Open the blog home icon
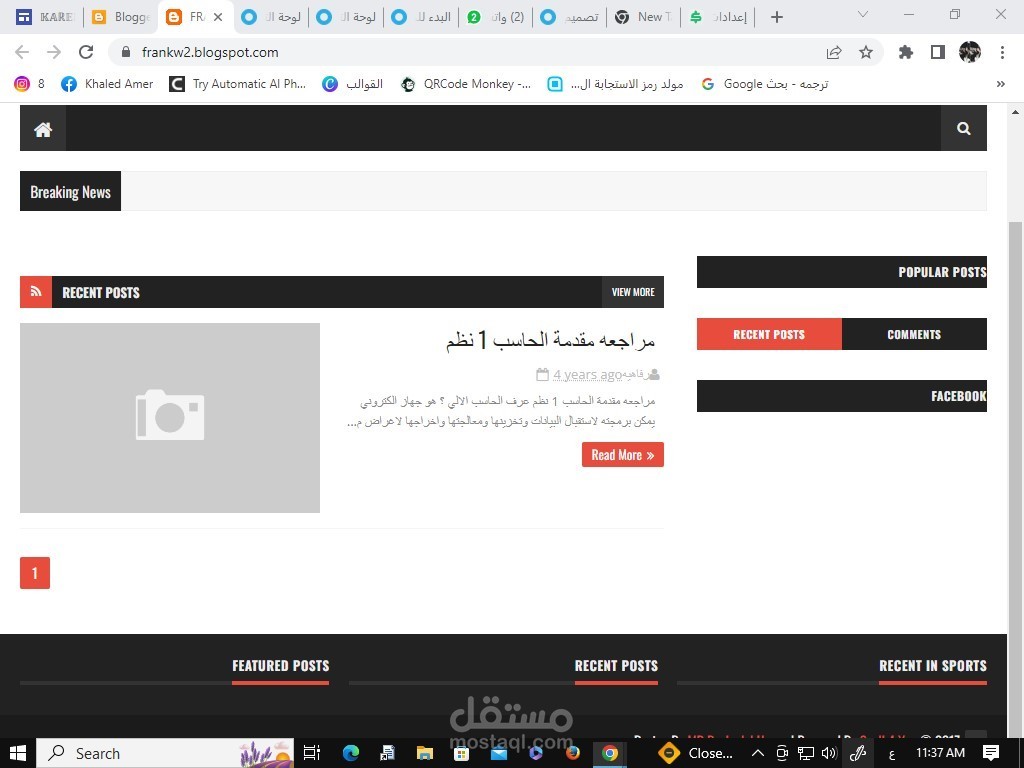Viewport: 1024px width, 768px height. coord(43,129)
